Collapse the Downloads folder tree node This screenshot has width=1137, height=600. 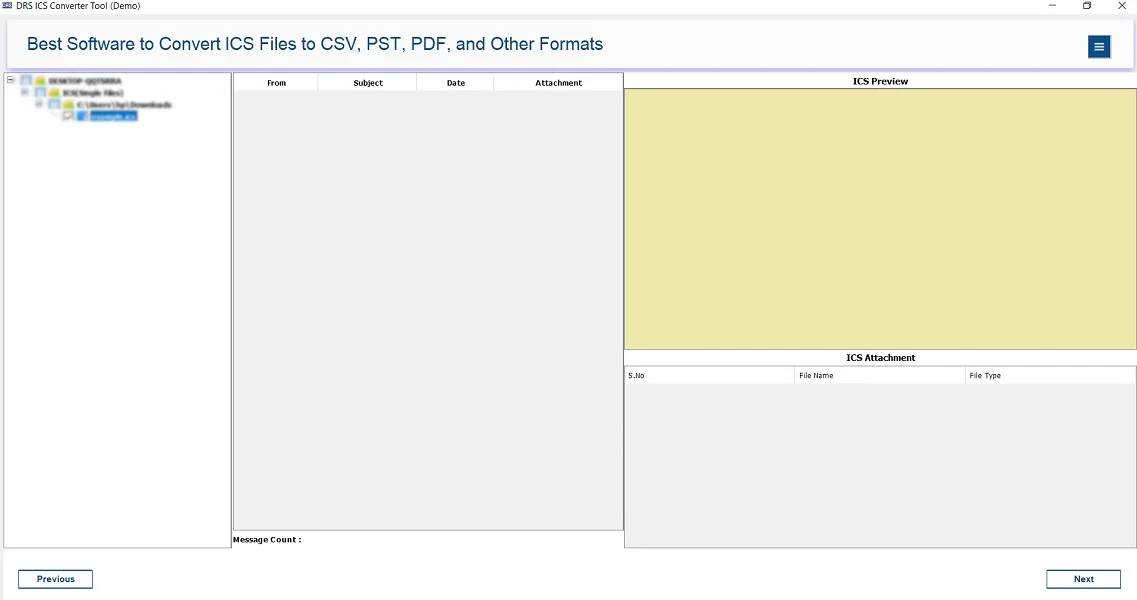pos(39,104)
